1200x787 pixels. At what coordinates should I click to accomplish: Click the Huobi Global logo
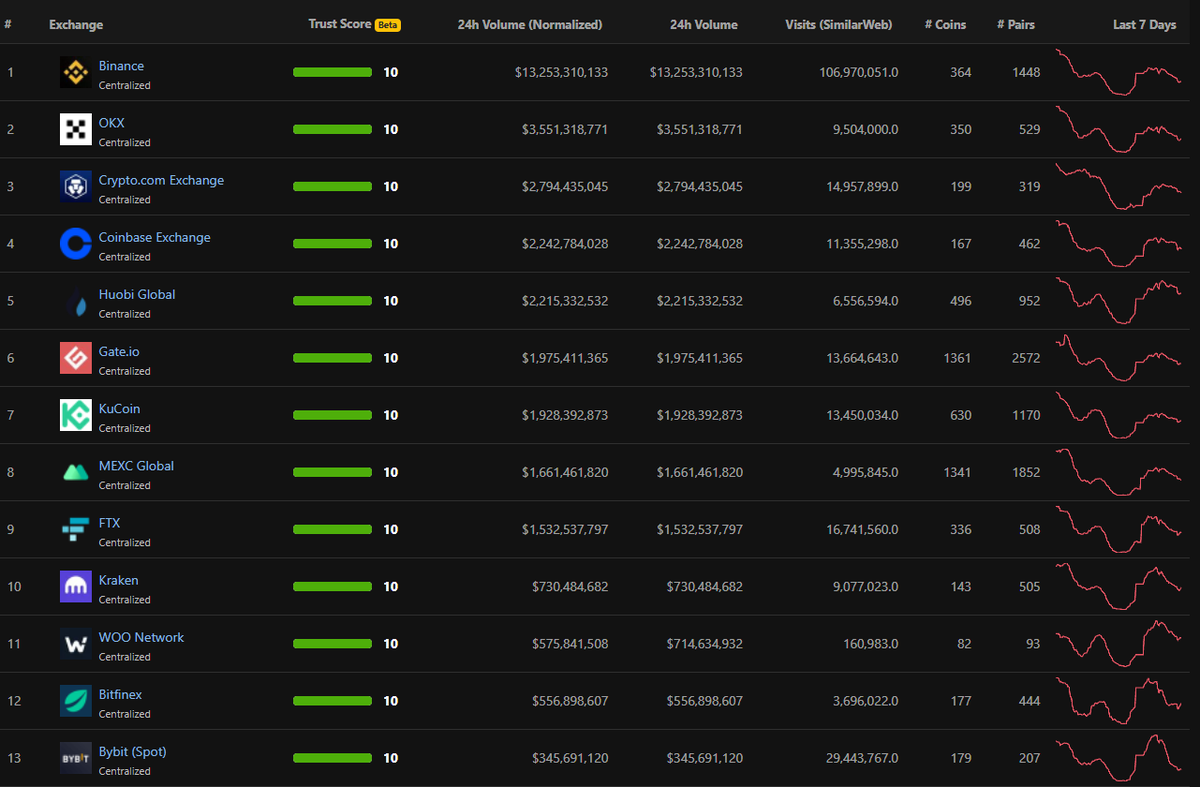tap(76, 301)
